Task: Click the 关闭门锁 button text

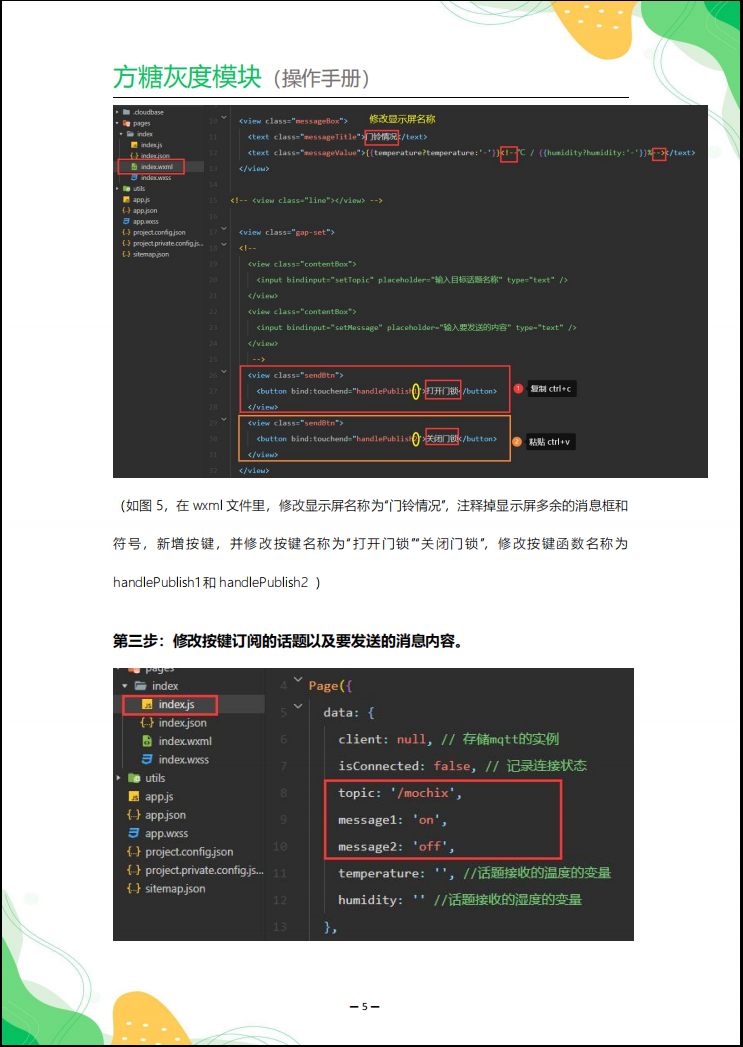Action: pyautogui.click(x=442, y=439)
